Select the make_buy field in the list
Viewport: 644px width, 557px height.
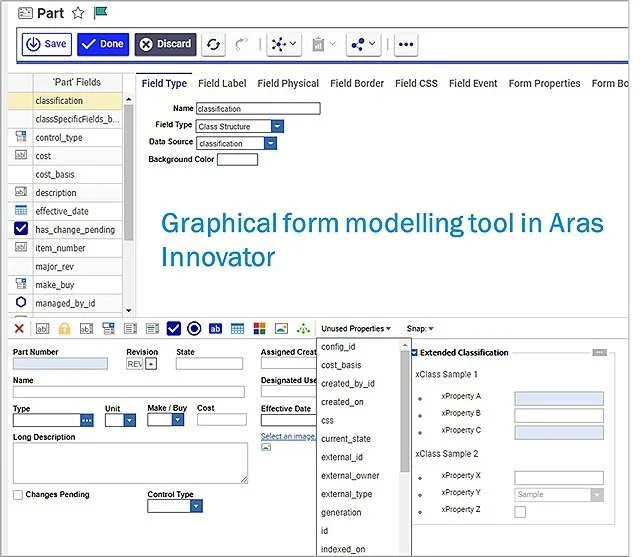[65, 285]
